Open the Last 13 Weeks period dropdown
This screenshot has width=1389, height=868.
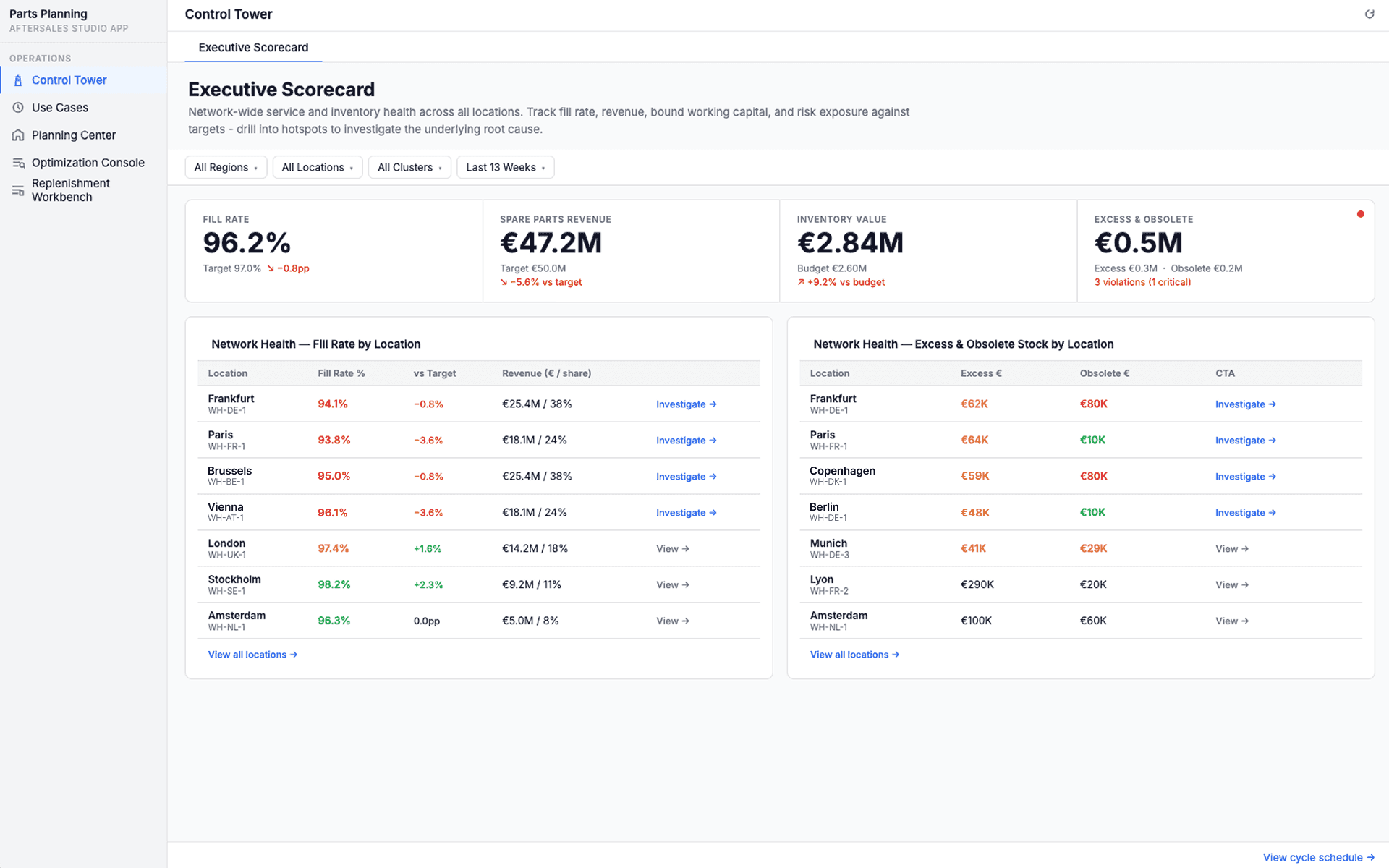coord(506,167)
